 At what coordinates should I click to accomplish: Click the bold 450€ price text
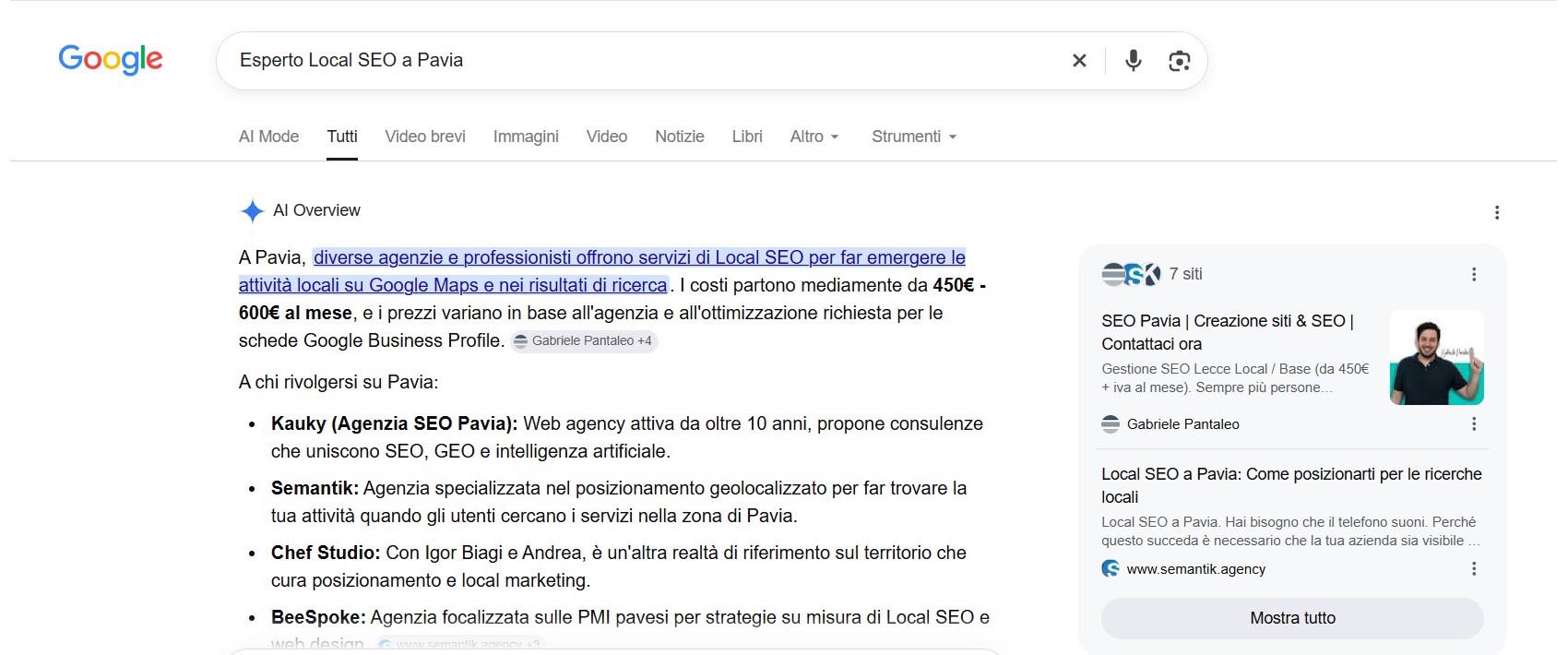tap(954, 285)
